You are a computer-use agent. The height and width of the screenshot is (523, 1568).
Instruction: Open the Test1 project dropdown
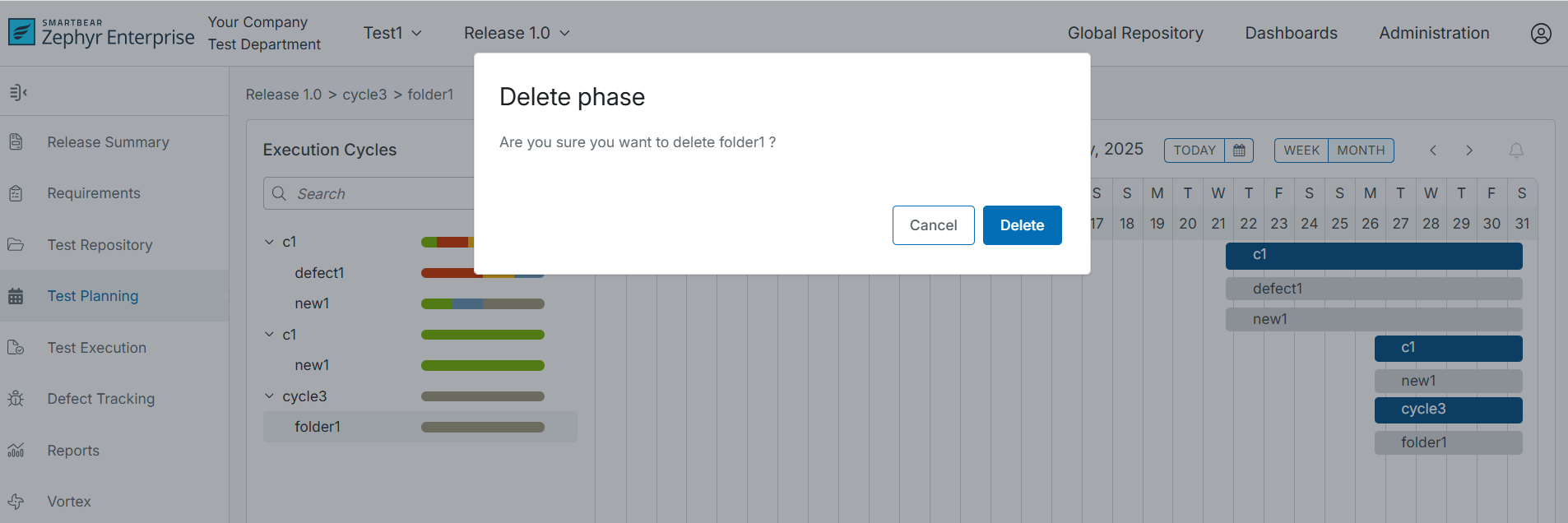pyautogui.click(x=392, y=33)
